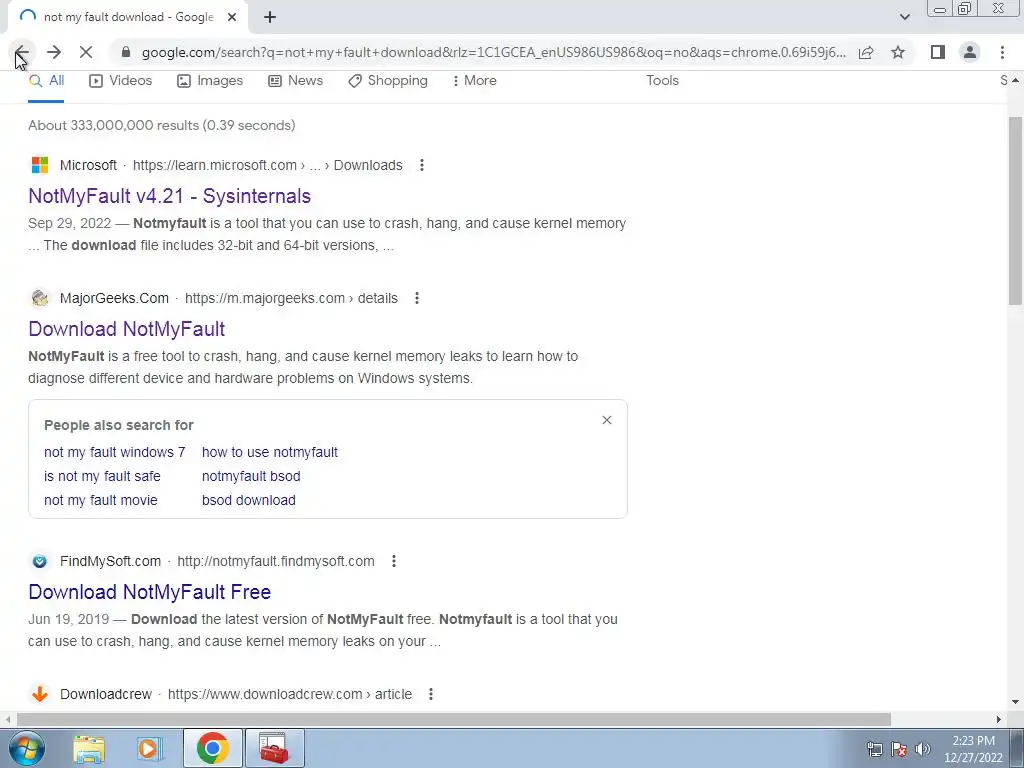The image size is (1024, 768).
Task: Click the scroll down arrow
Action: click(1015, 703)
